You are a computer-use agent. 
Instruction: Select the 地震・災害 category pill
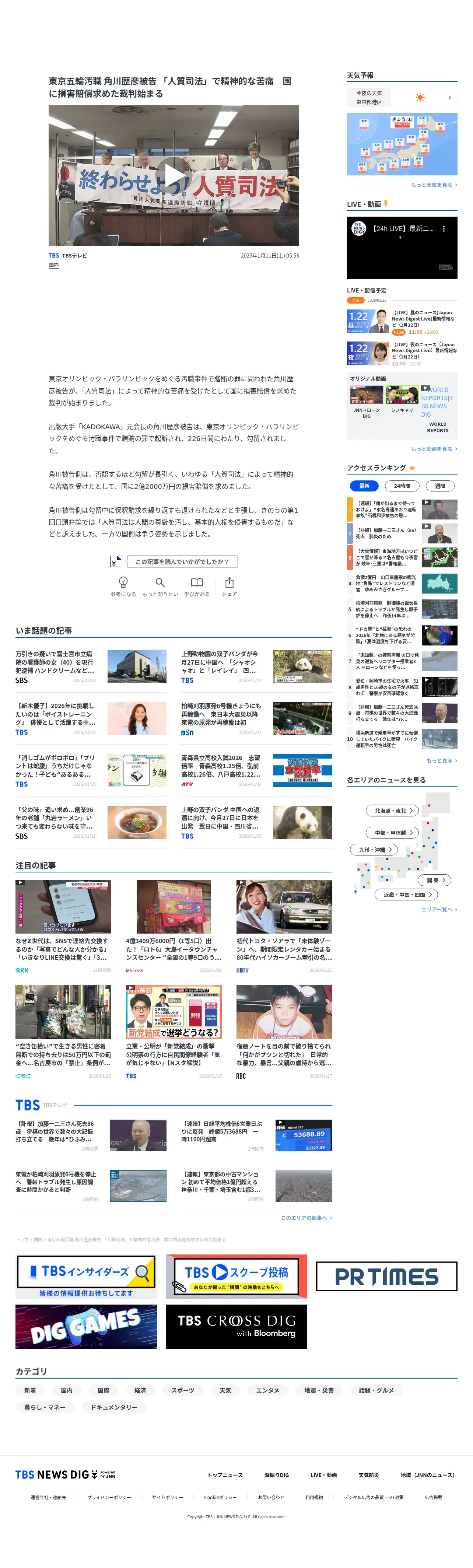coord(319,1390)
